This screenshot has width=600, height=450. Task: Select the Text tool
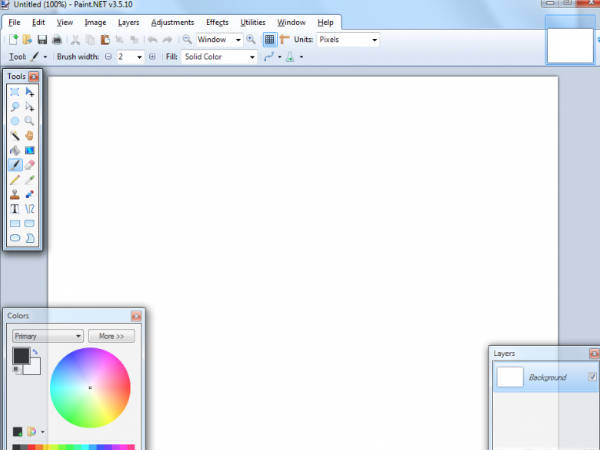click(x=15, y=209)
